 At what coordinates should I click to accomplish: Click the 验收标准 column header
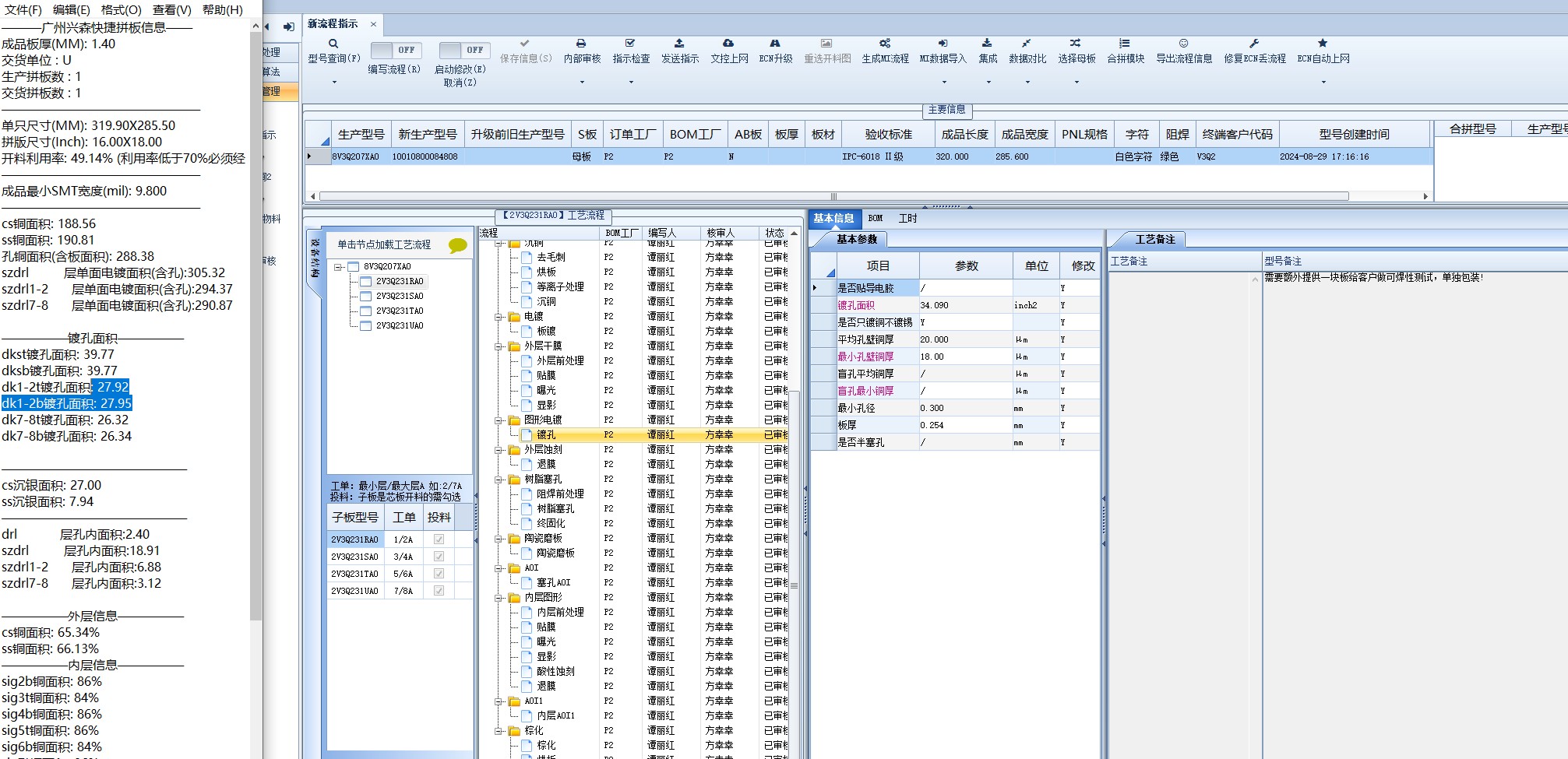(x=888, y=135)
